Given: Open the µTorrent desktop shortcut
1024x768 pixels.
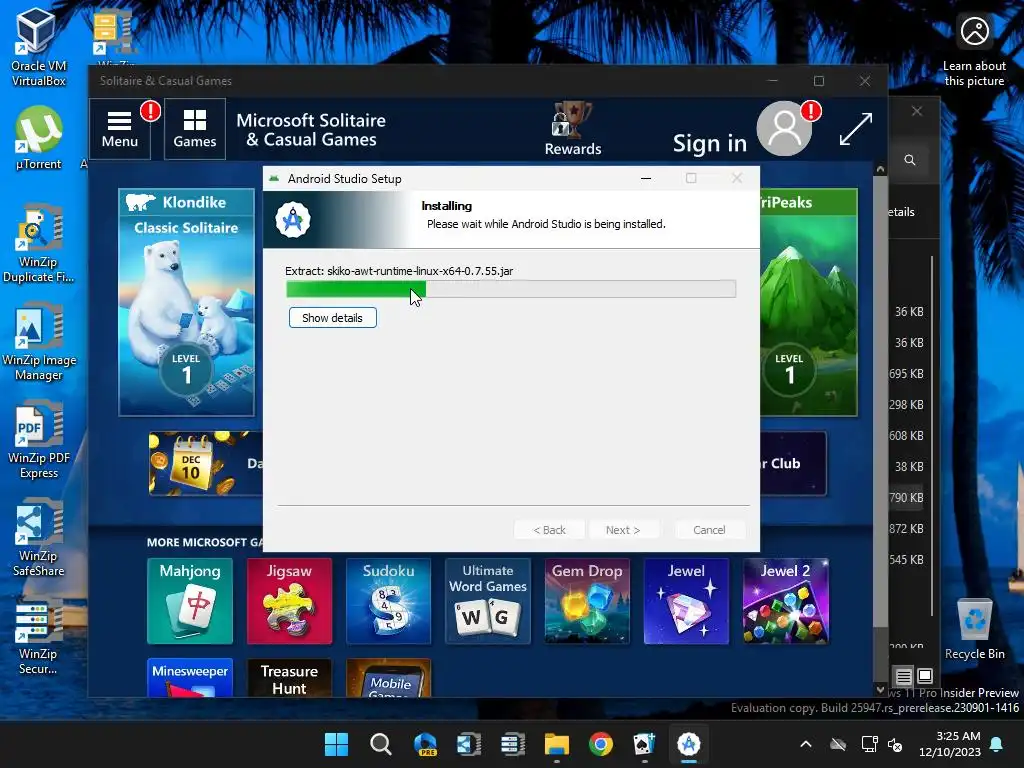Looking at the screenshot, I should [39, 138].
